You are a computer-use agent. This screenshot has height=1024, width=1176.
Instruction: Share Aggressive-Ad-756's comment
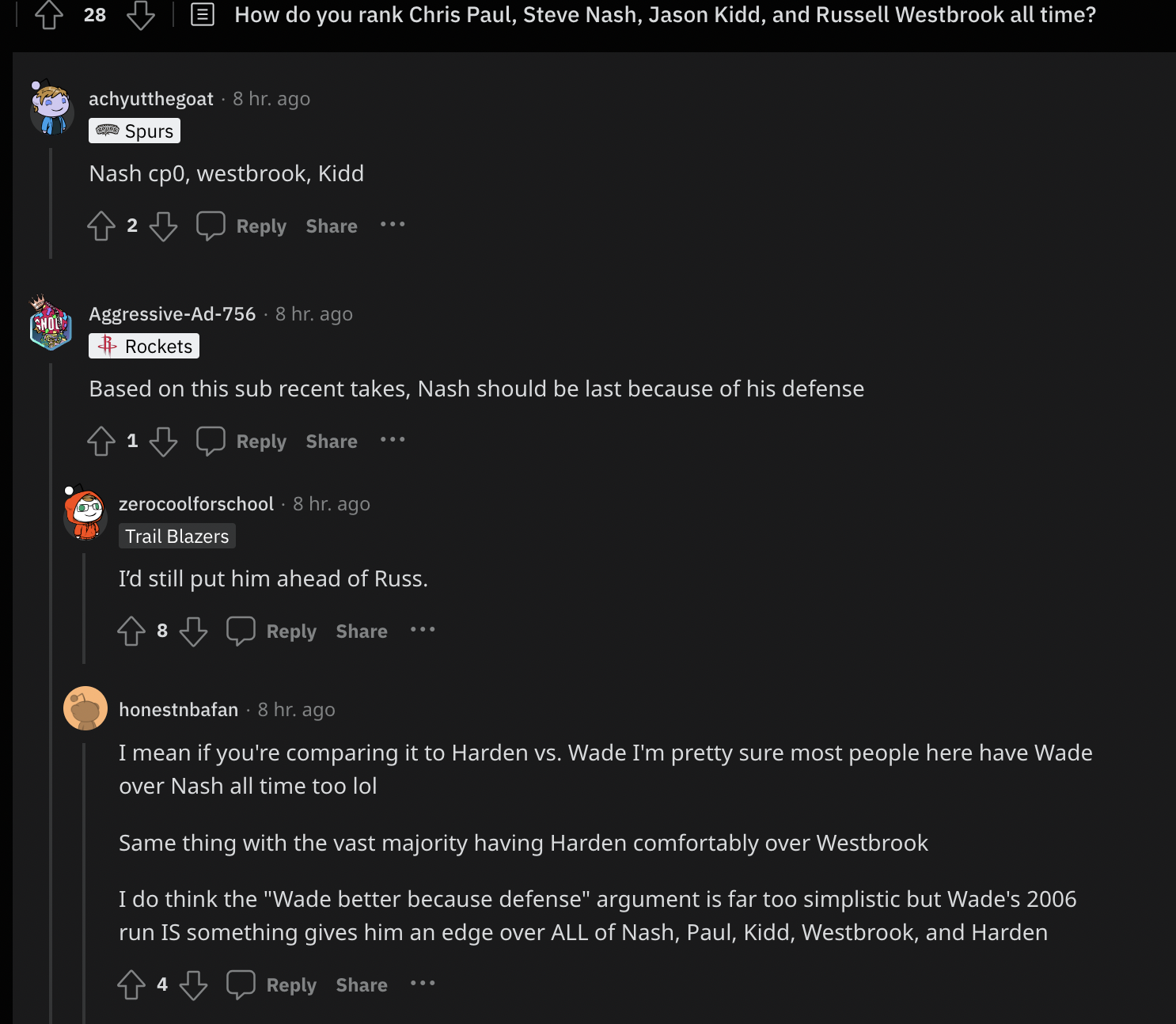point(332,442)
